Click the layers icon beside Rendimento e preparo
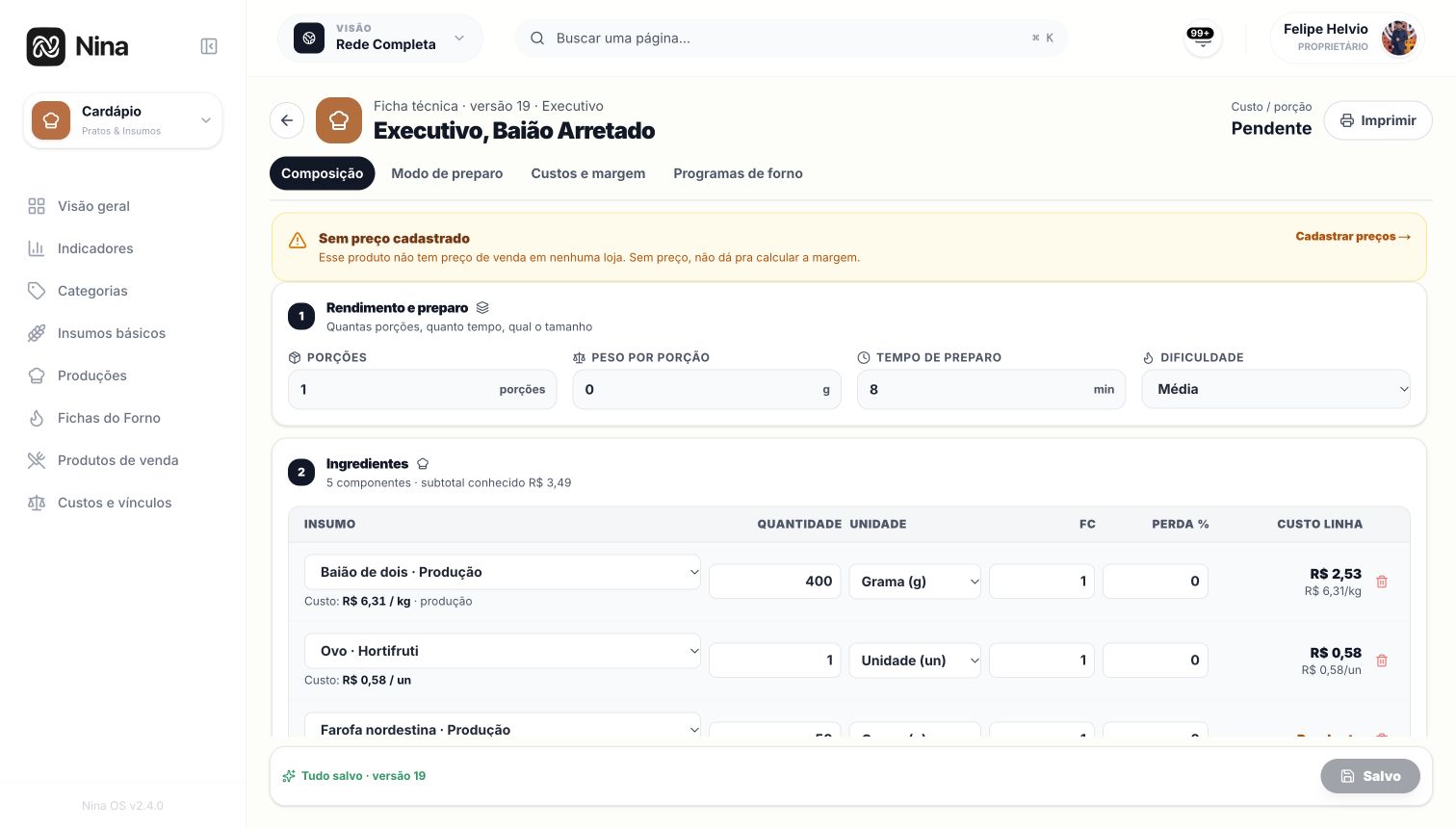This screenshot has width=1456, height=829. click(482, 308)
